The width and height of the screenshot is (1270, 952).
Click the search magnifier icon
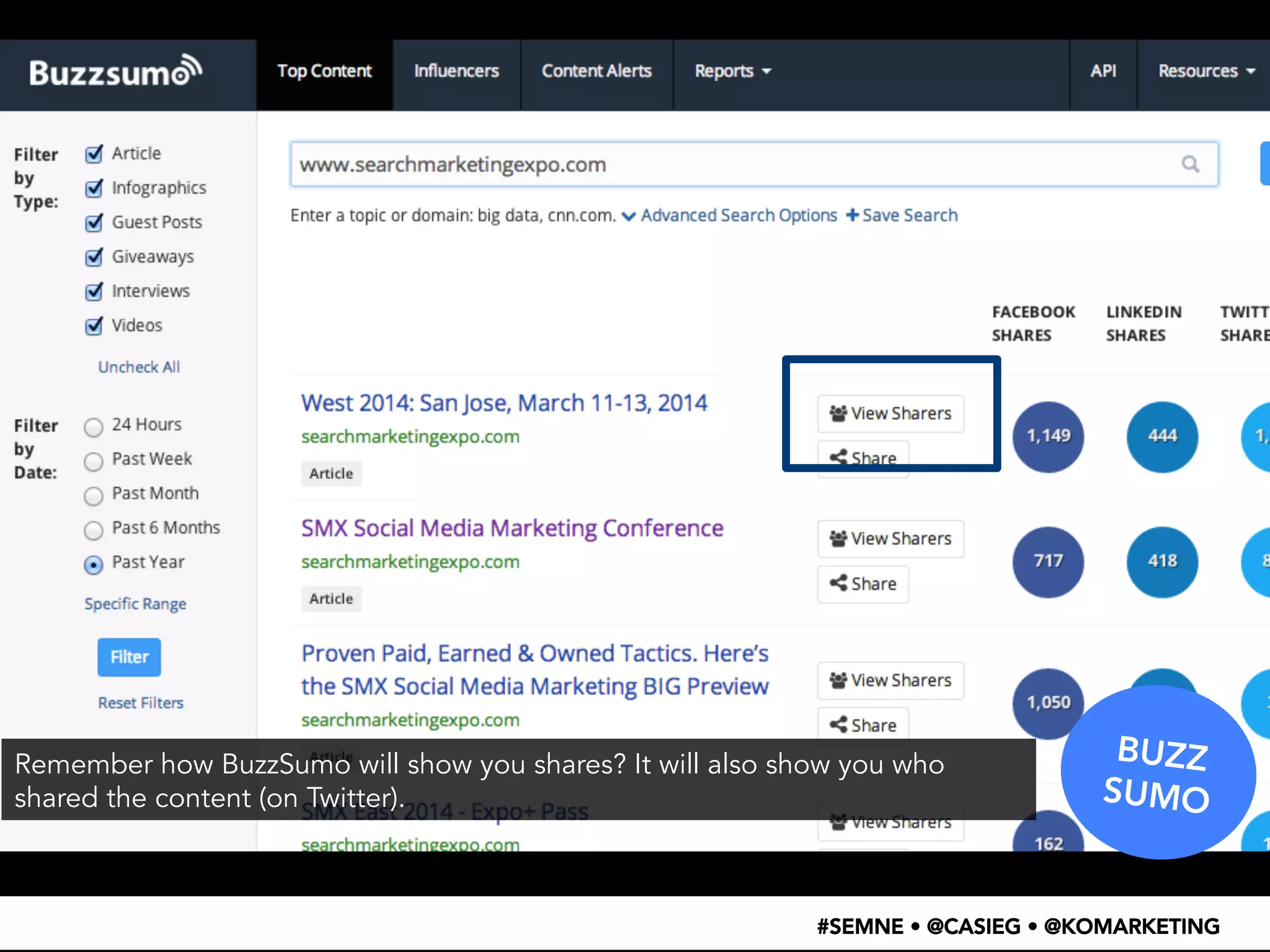coord(1190,164)
